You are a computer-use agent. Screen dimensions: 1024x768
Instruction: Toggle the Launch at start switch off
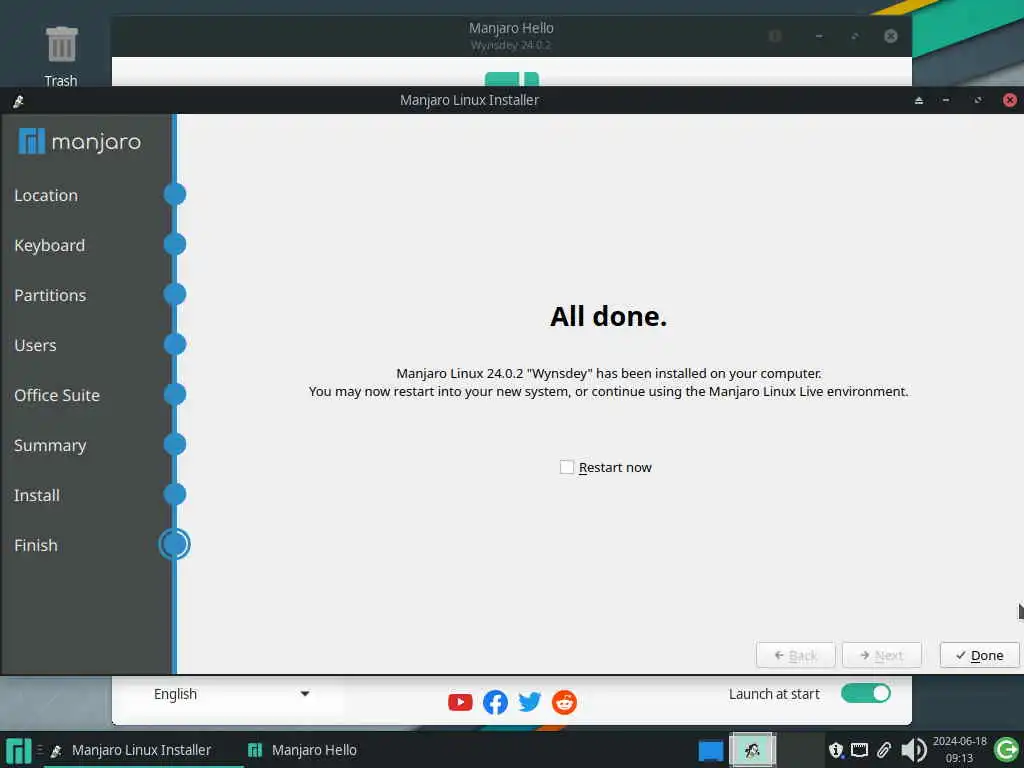point(866,694)
